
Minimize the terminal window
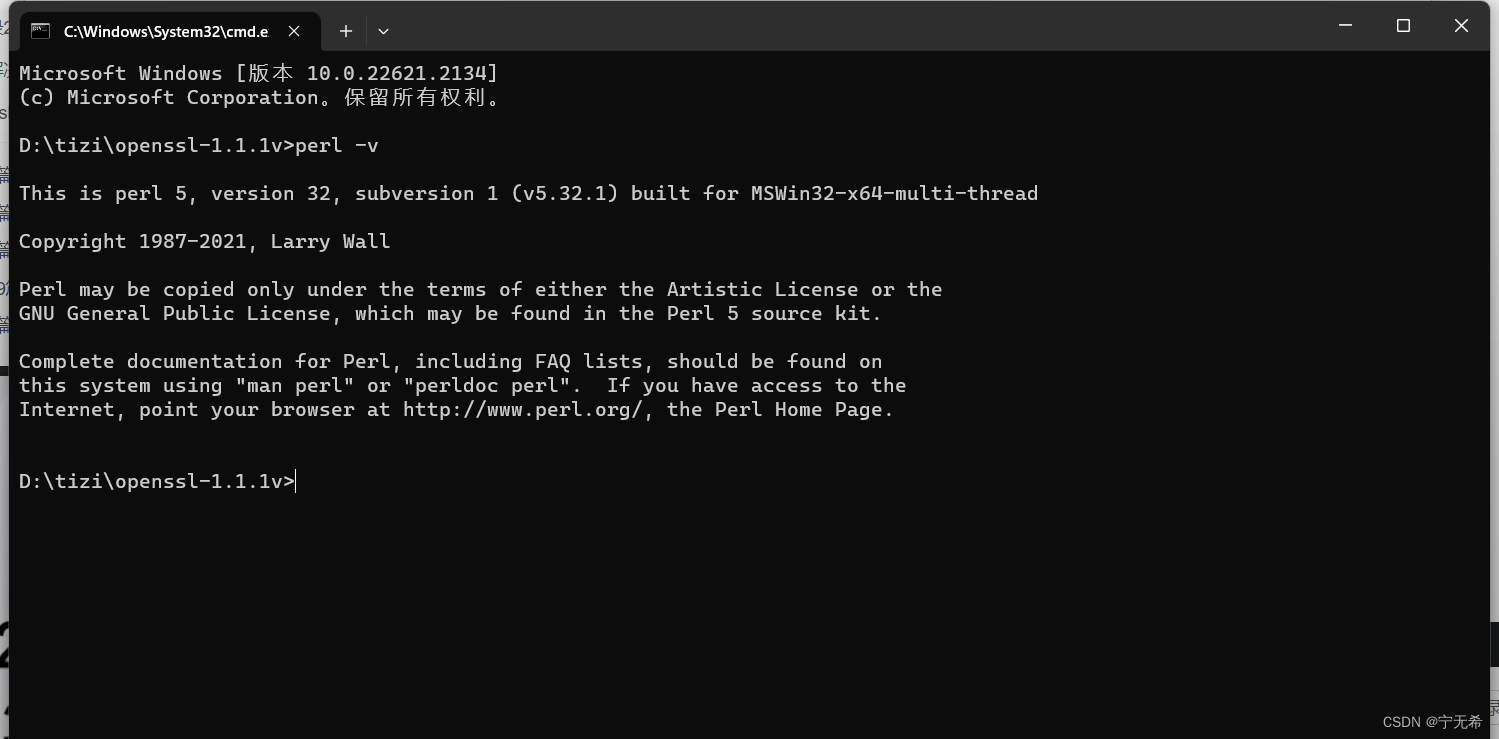1345,26
